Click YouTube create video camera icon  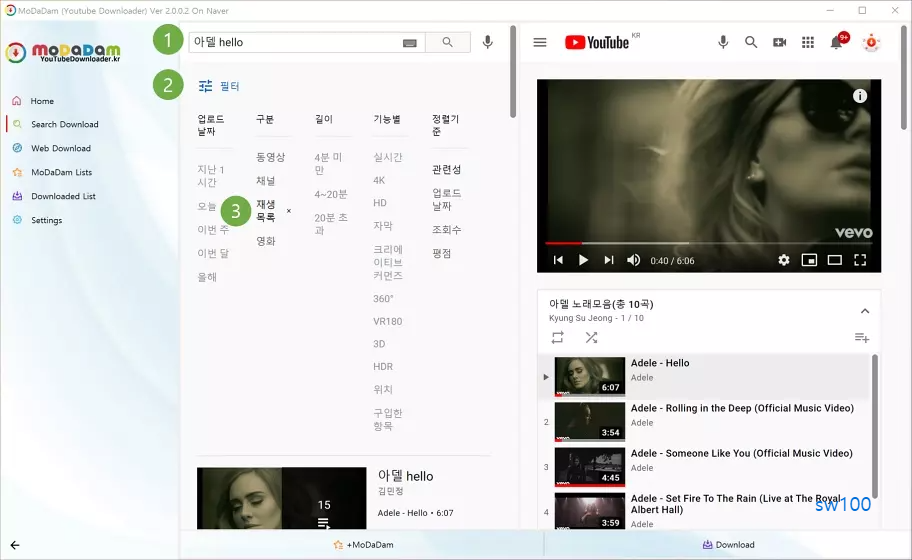click(x=779, y=42)
